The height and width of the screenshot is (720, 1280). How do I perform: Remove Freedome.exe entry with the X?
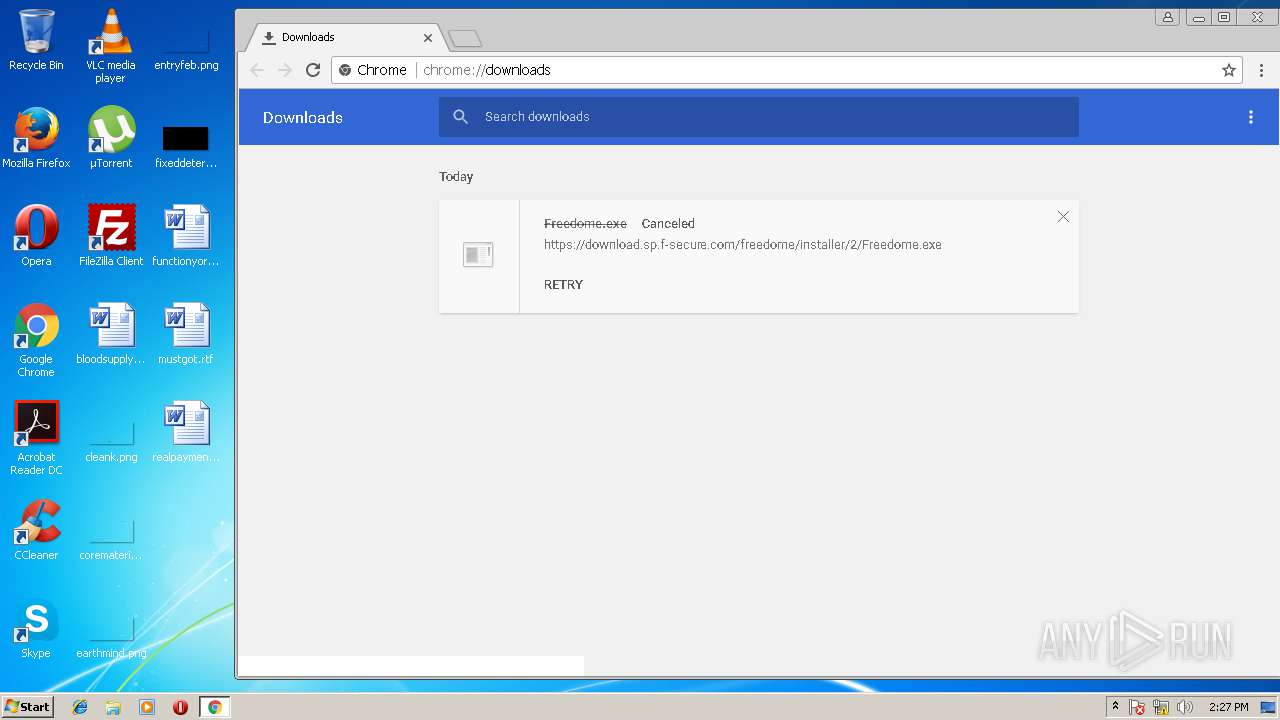1063,217
